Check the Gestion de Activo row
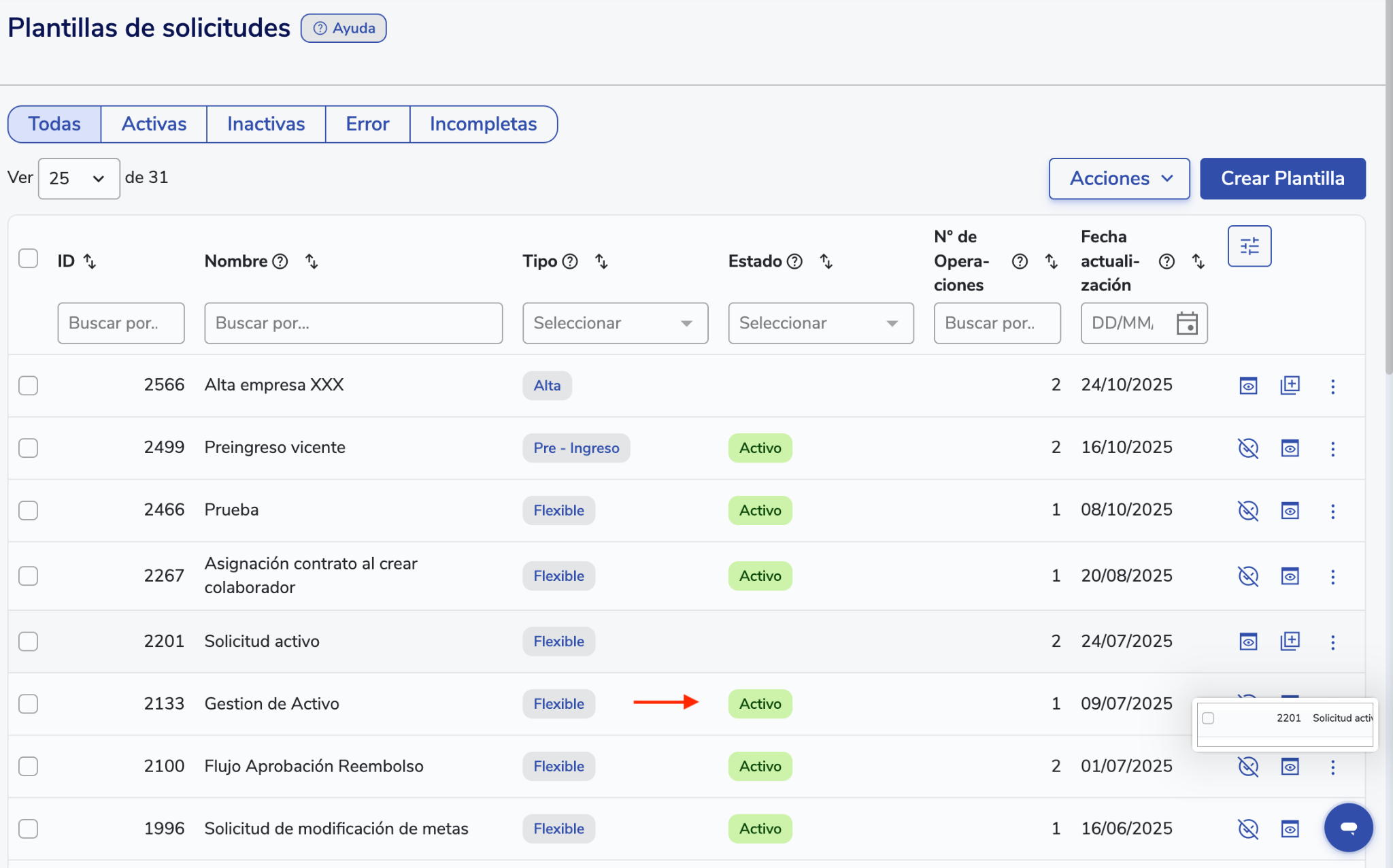Screen dimensions: 1393x868 (x=28, y=704)
